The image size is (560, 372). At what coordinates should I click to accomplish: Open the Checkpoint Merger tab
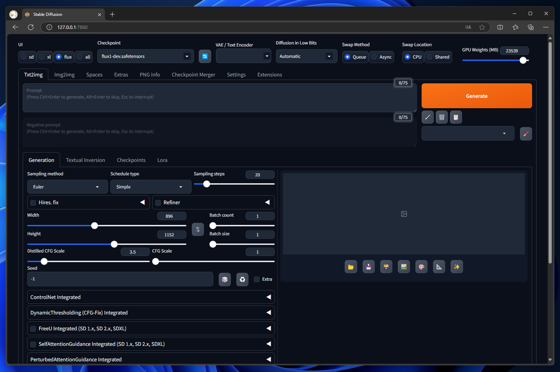[x=193, y=75]
